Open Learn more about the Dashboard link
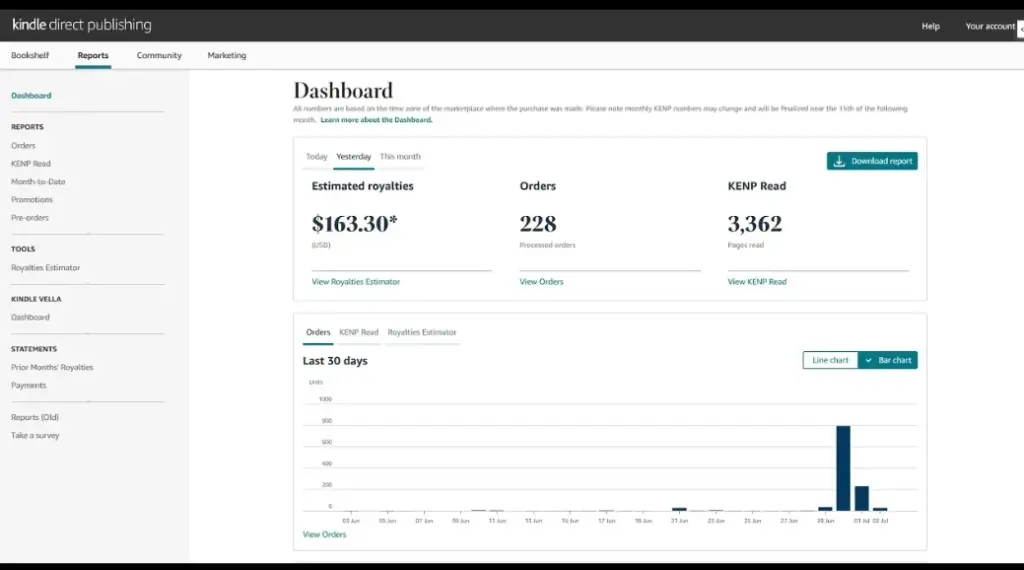This screenshot has height=570, width=1024. (376, 120)
